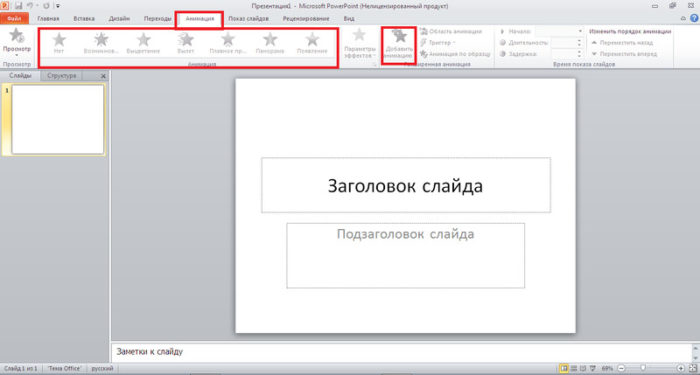Click Move Later (Переместить вперед)
Screen dimensions: 700x375
624,54
